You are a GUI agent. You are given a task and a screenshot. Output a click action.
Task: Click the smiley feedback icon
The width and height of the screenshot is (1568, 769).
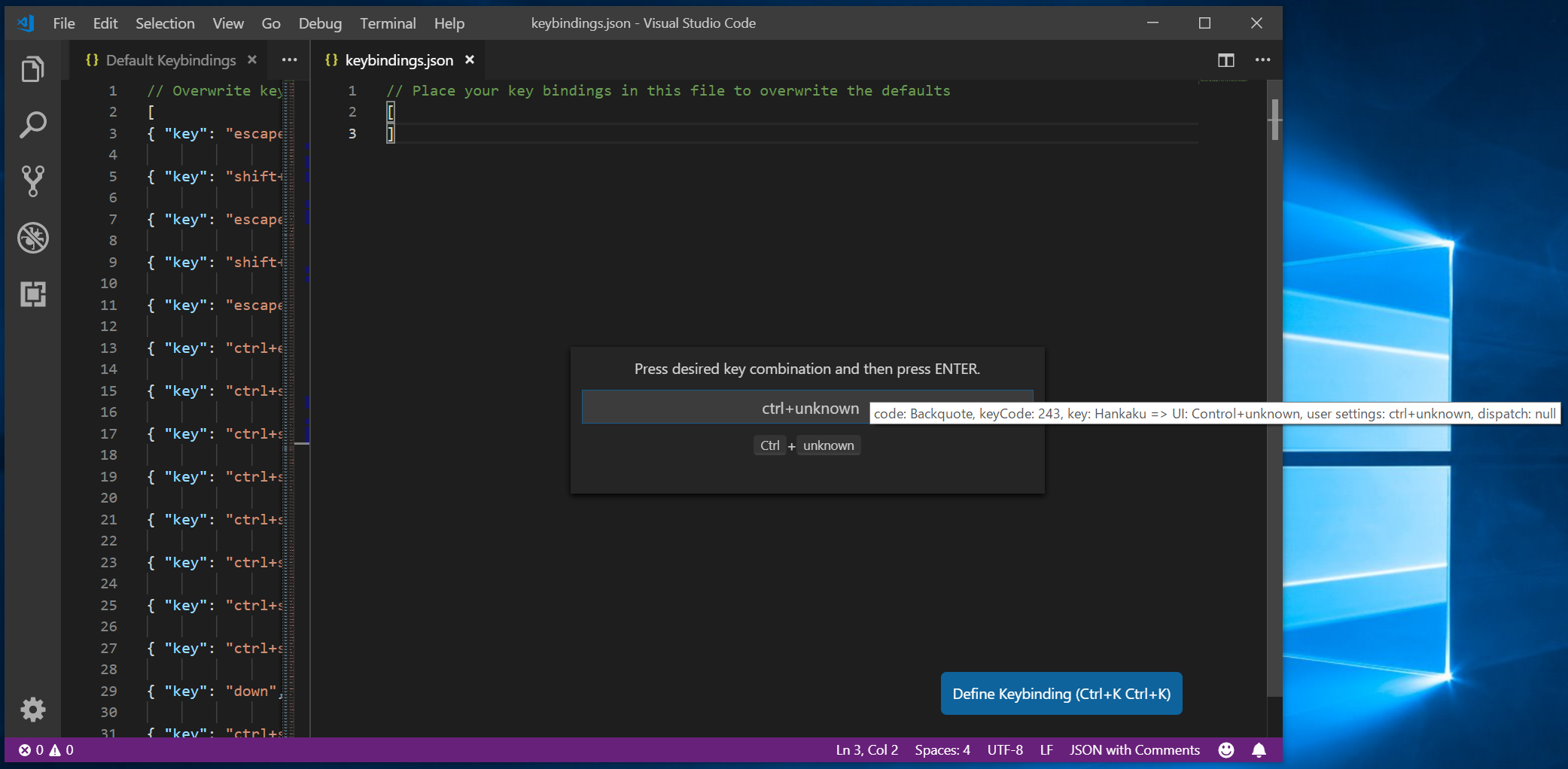click(1225, 749)
